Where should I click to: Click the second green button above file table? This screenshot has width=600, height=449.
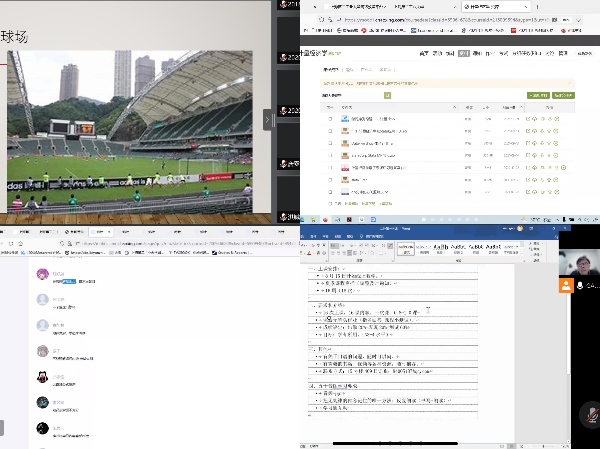coord(563,94)
